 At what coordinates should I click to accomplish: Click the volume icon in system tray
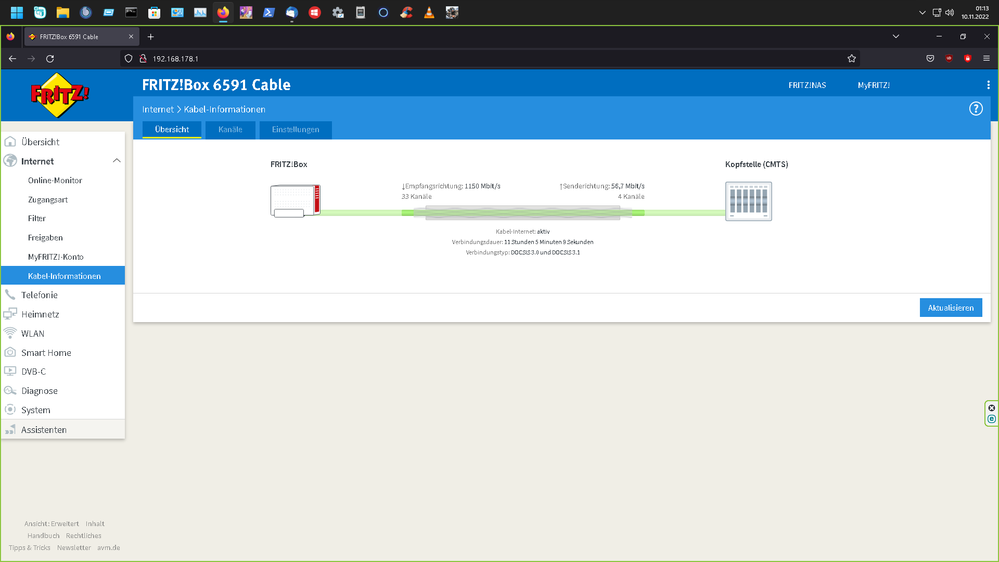pyautogui.click(x=949, y=13)
